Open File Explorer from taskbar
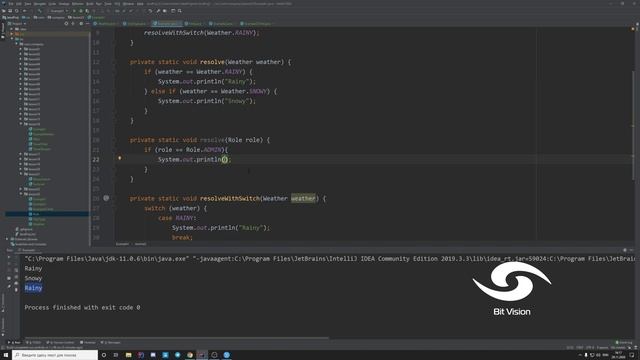 129,355
